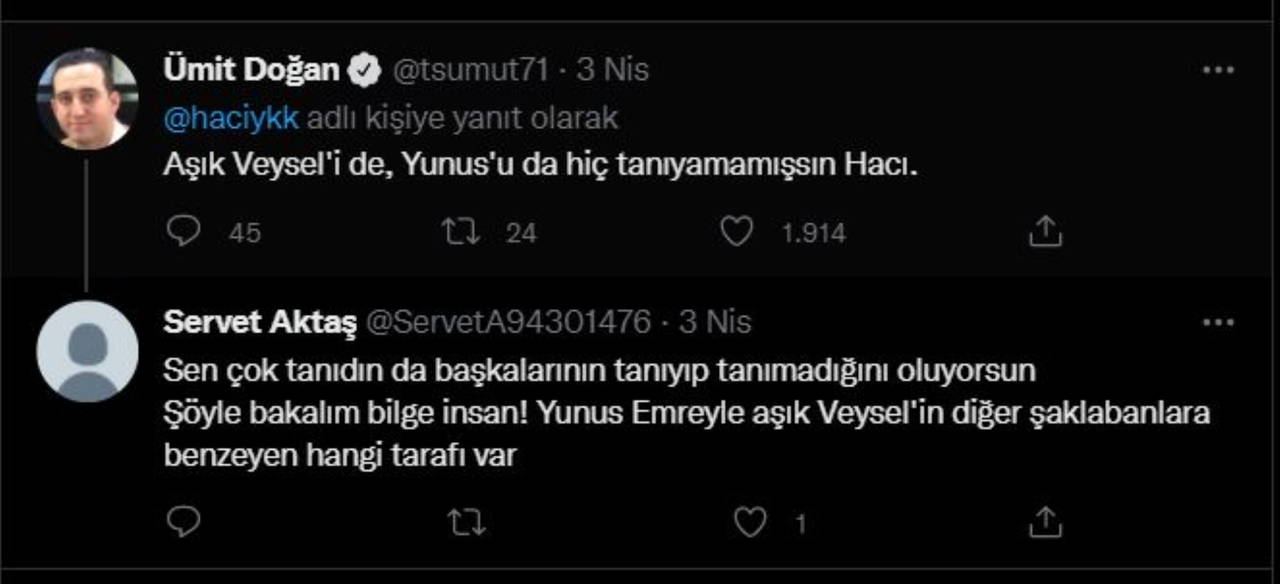This screenshot has width=1280, height=584.
Task: Click Servet Aktaş's default avatar
Action: pyautogui.click(x=87, y=351)
